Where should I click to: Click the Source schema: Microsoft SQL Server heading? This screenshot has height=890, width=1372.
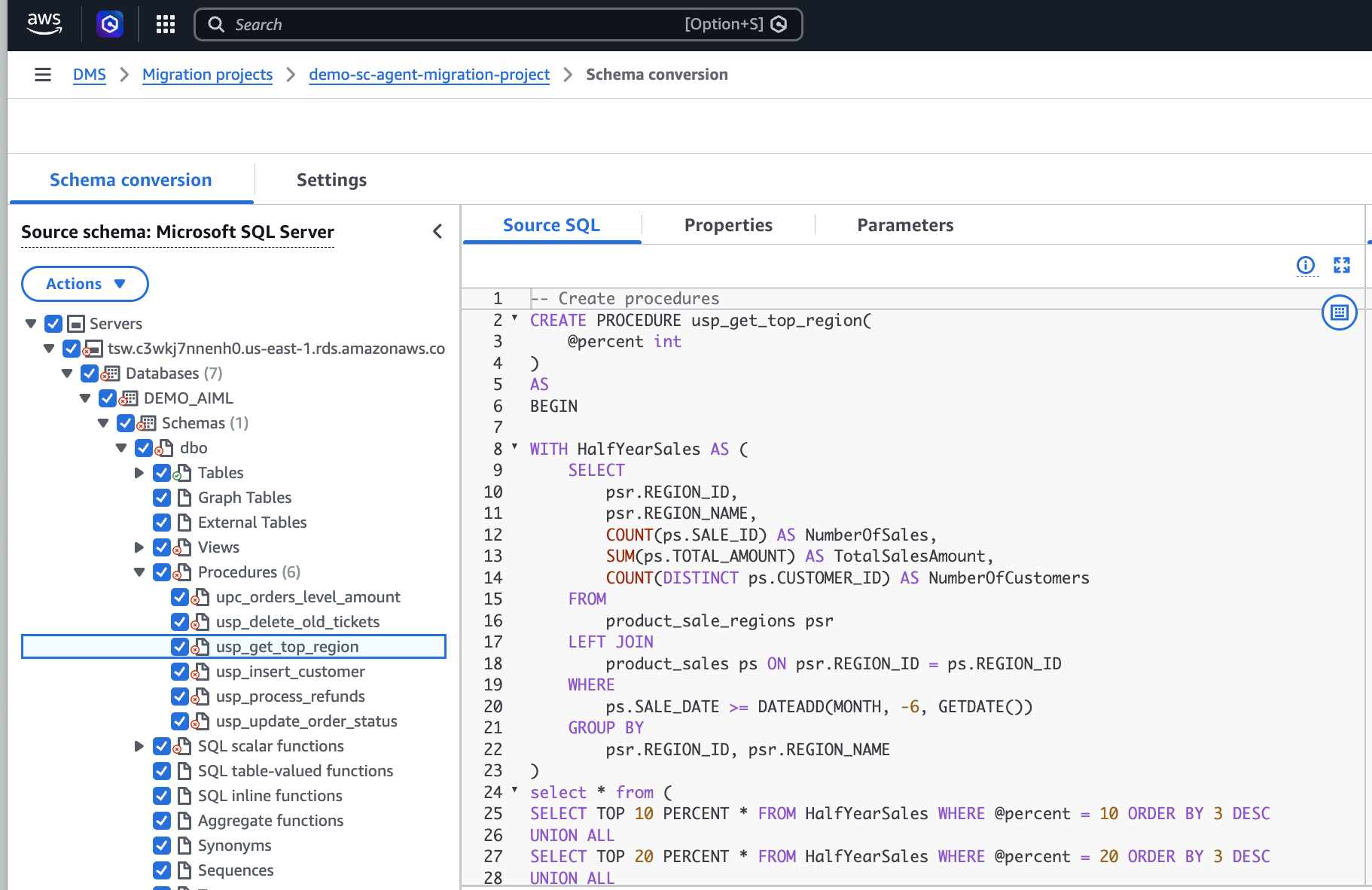178,232
